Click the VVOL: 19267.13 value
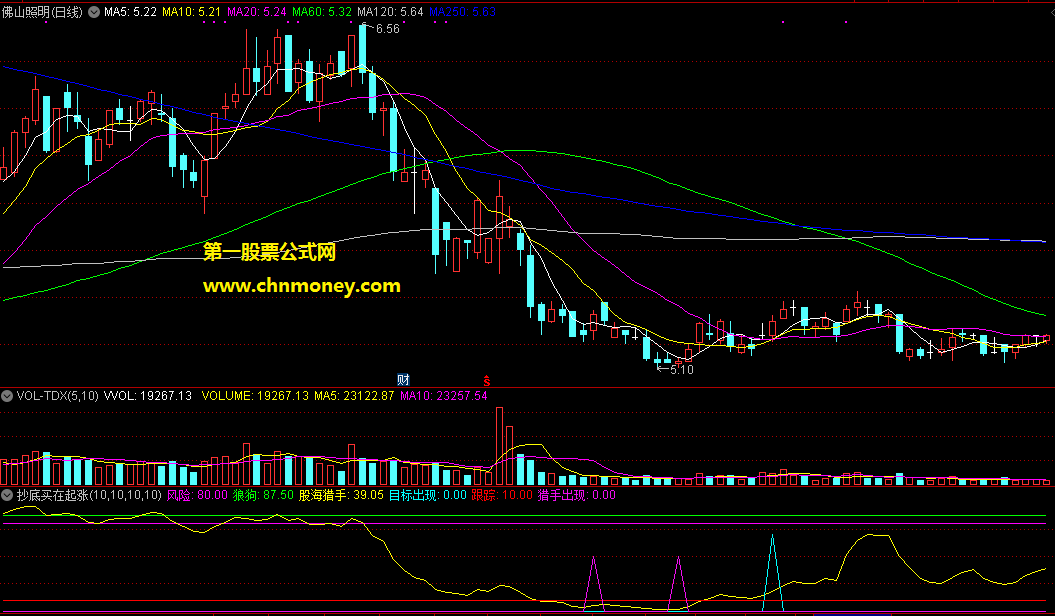This screenshot has height=616, width=1055. pos(148,396)
